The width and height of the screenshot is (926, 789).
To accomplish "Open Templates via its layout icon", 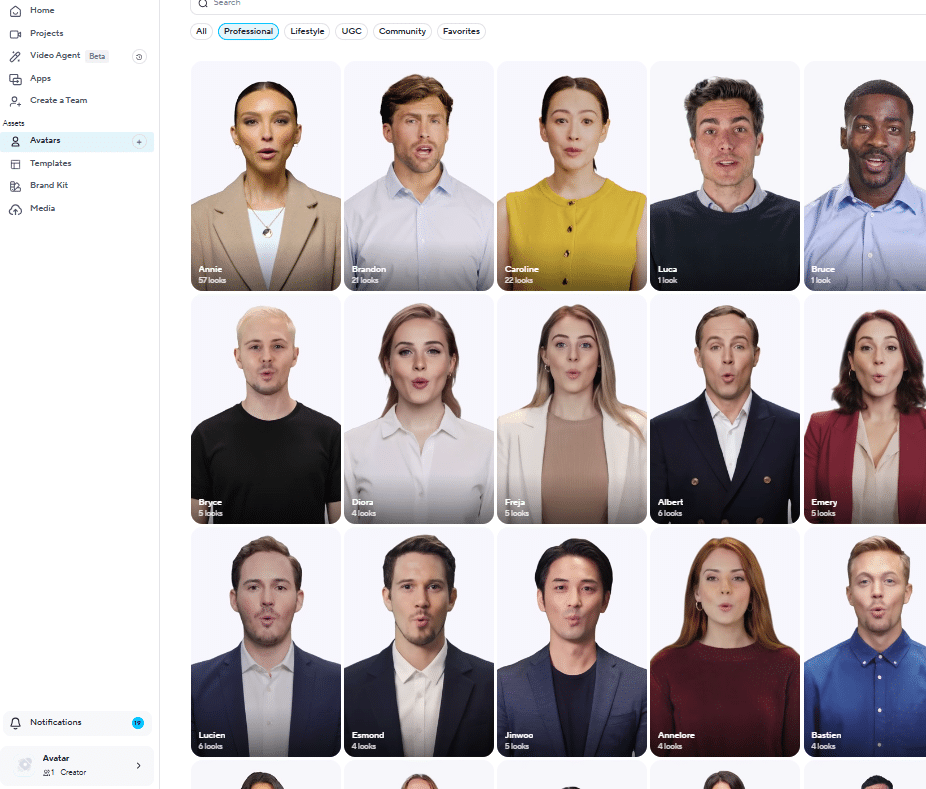I will [15, 163].
